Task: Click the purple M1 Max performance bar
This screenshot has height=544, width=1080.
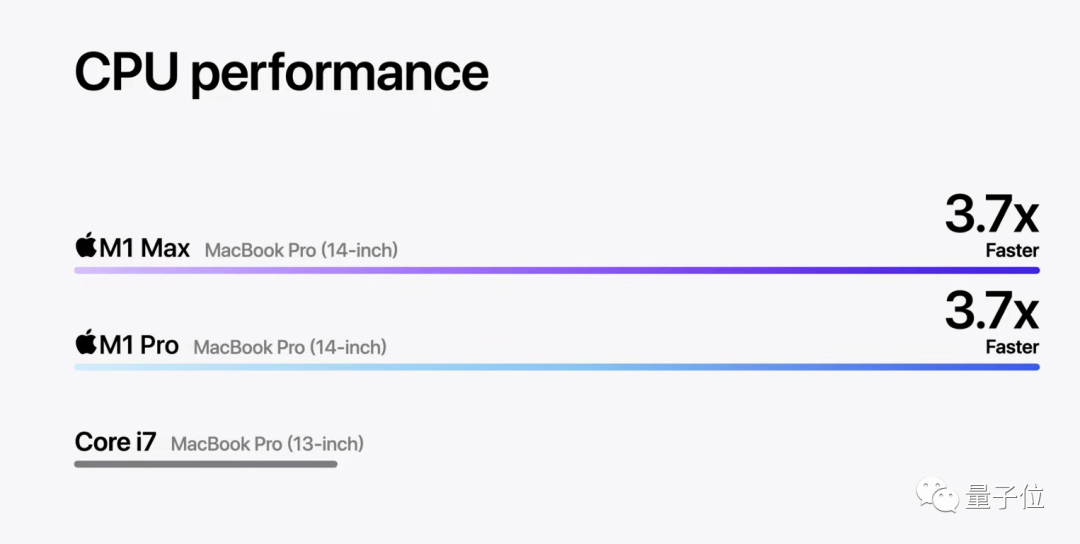Action: (x=556, y=270)
